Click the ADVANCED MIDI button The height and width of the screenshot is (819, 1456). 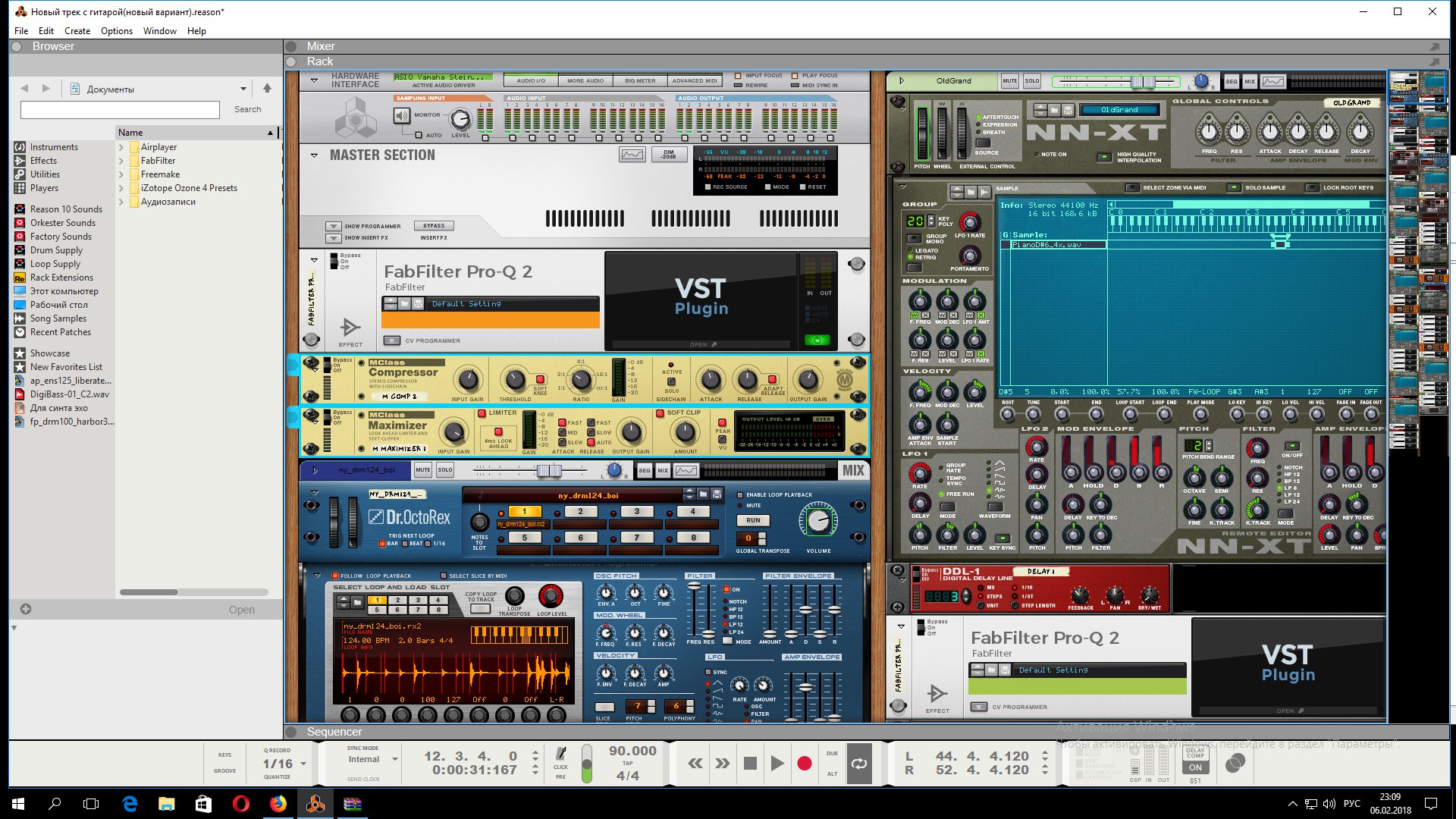coord(695,80)
